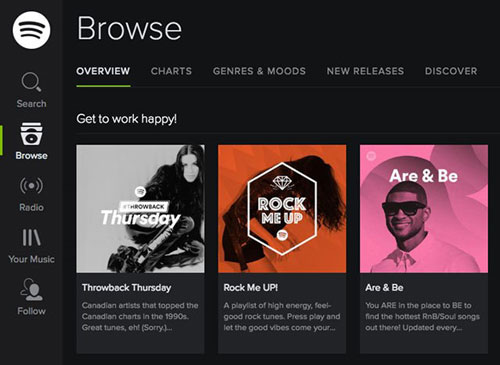The width and height of the screenshot is (500, 365).
Task: Open the Rock Me Up playlist cover
Action: (282, 209)
